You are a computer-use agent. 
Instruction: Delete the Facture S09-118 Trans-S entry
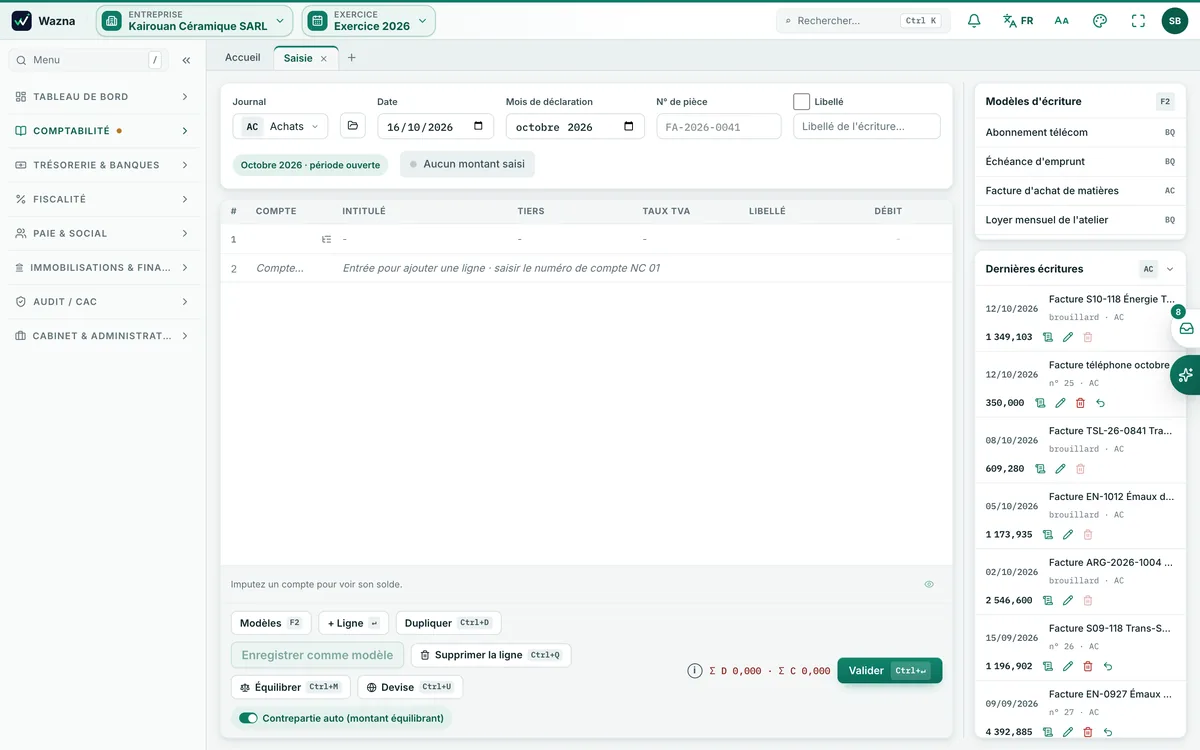tap(1088, 666)
